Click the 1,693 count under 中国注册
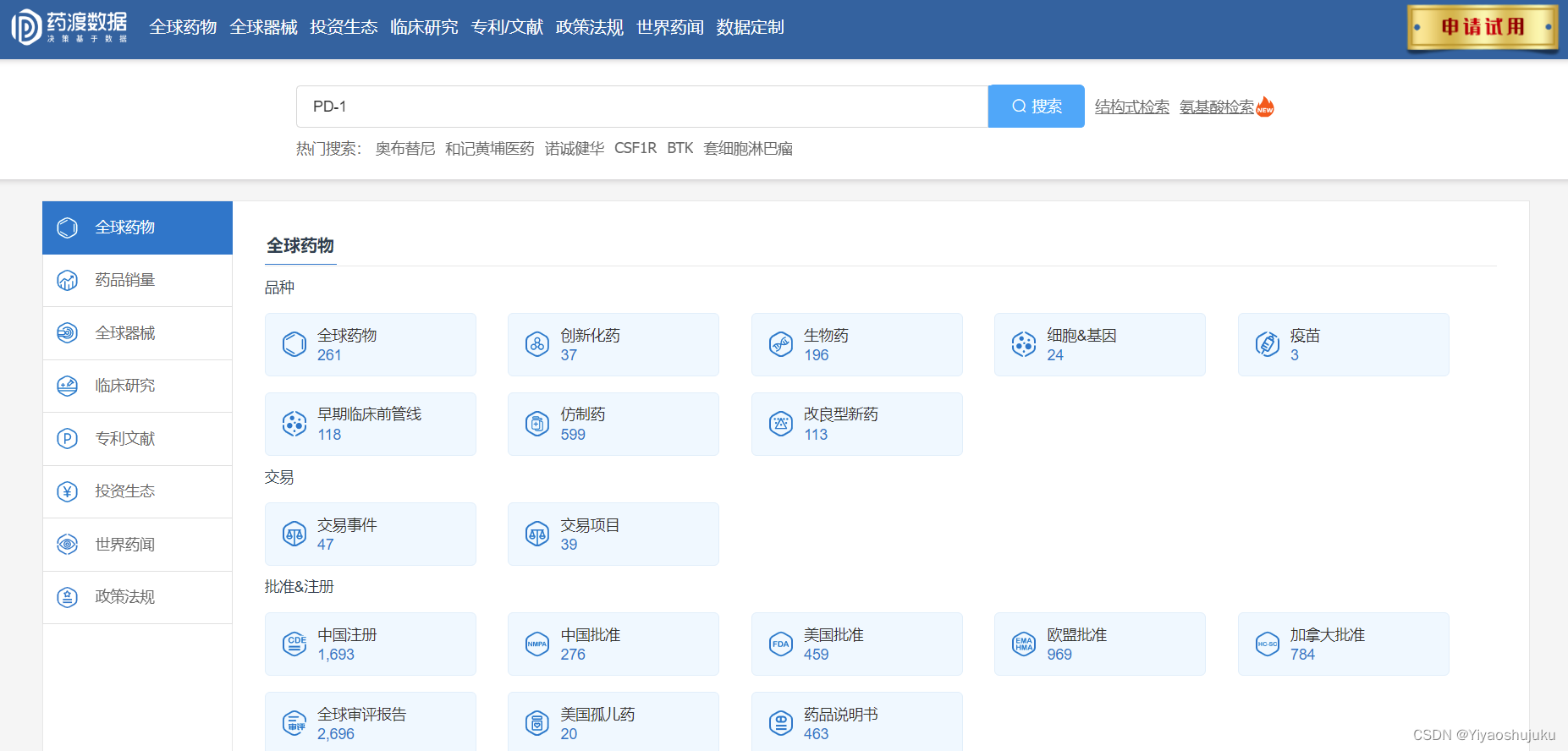Image resolution: width=1568 pixels, height=751 pixels. click(336, 655)
